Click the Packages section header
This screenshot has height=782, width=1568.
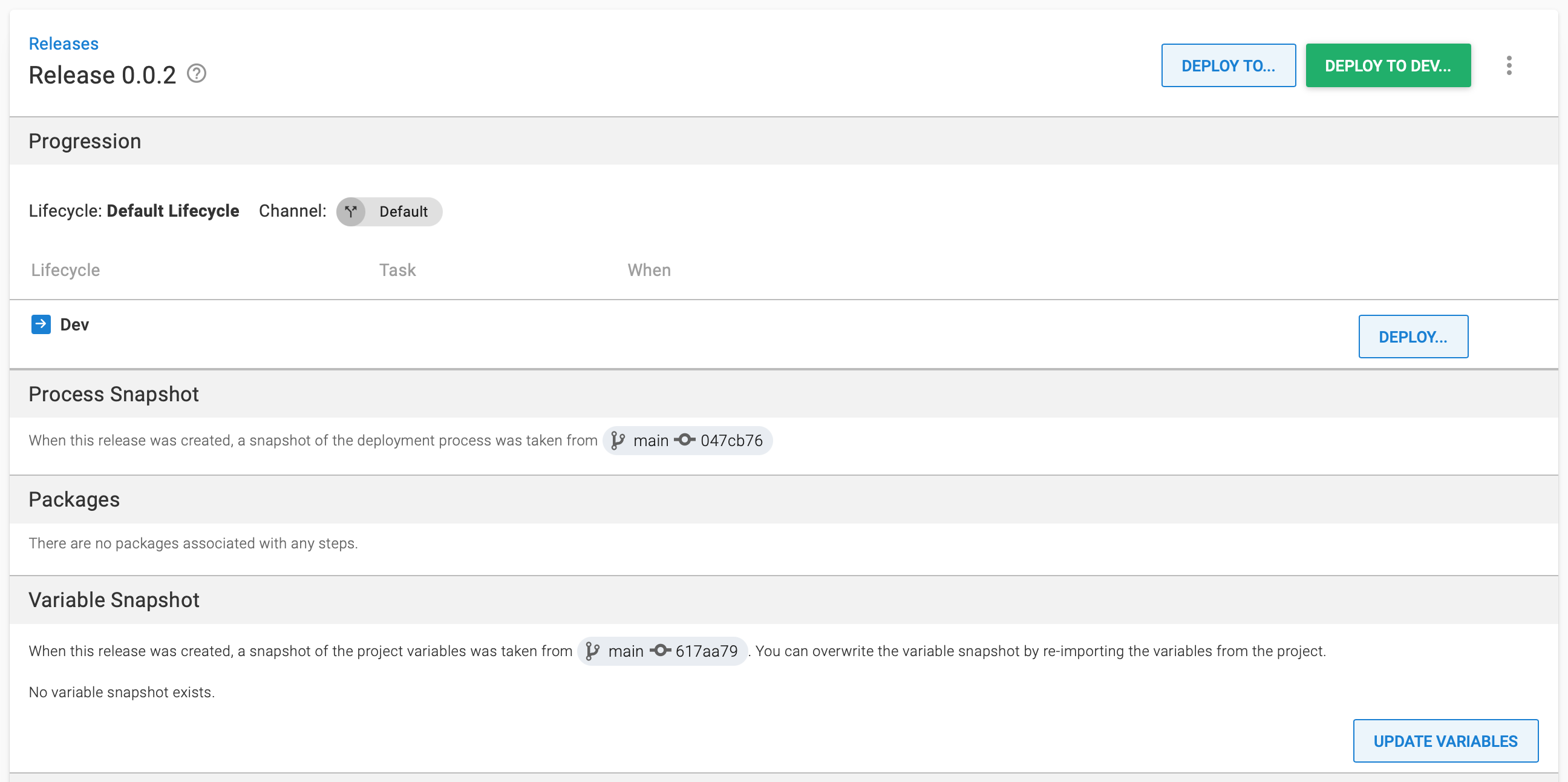(x=74, y=499)
